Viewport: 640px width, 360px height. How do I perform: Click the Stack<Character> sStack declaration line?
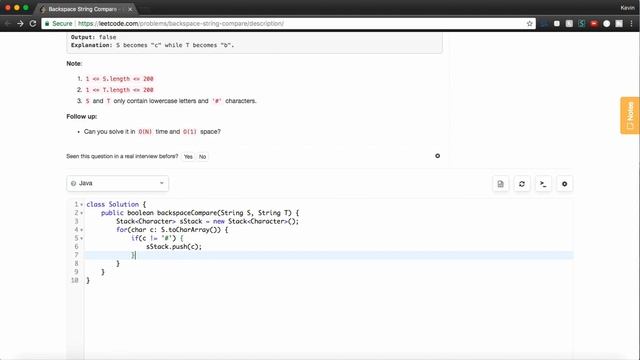tap(207, 221)
